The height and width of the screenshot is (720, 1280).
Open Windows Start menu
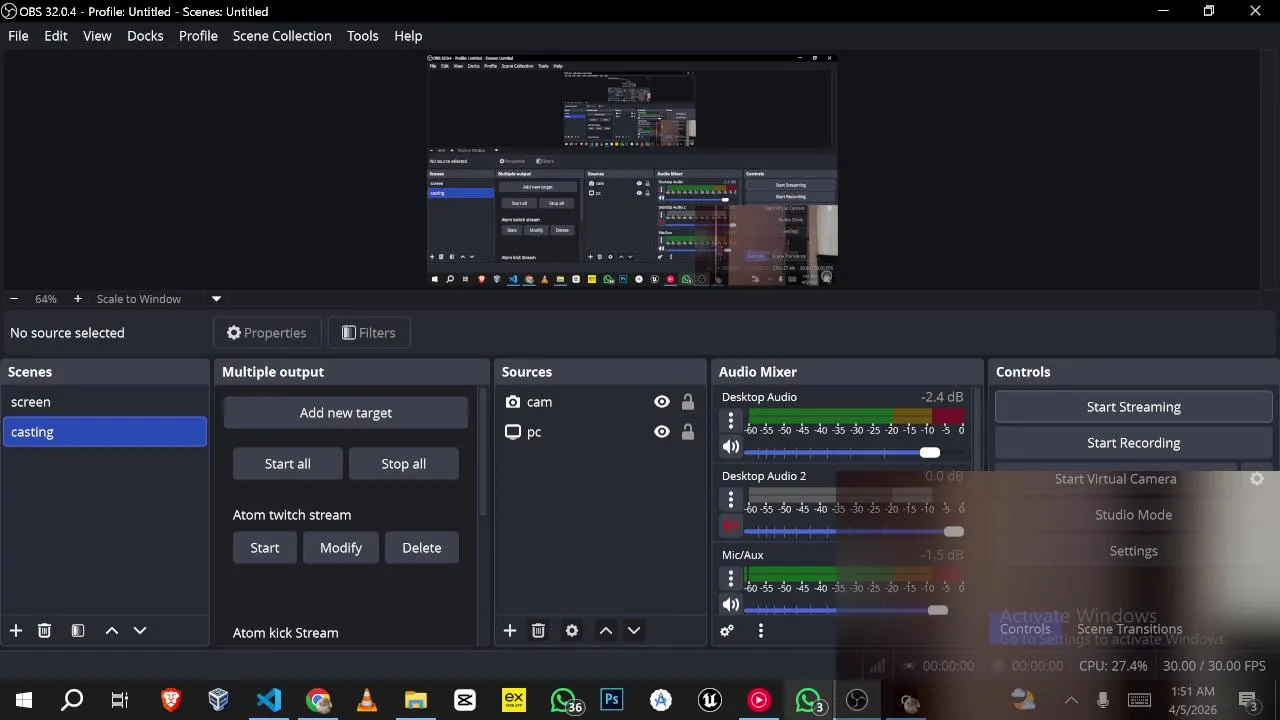click(24, 700)
